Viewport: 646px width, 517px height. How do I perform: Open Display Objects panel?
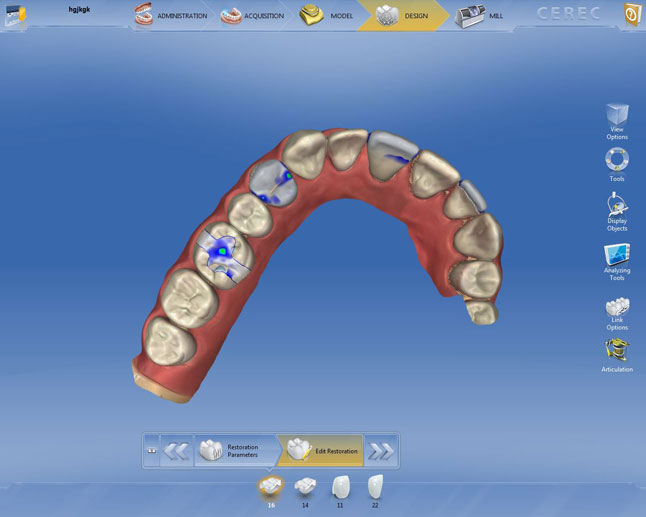pyautogui.click(x=617, y=211)
